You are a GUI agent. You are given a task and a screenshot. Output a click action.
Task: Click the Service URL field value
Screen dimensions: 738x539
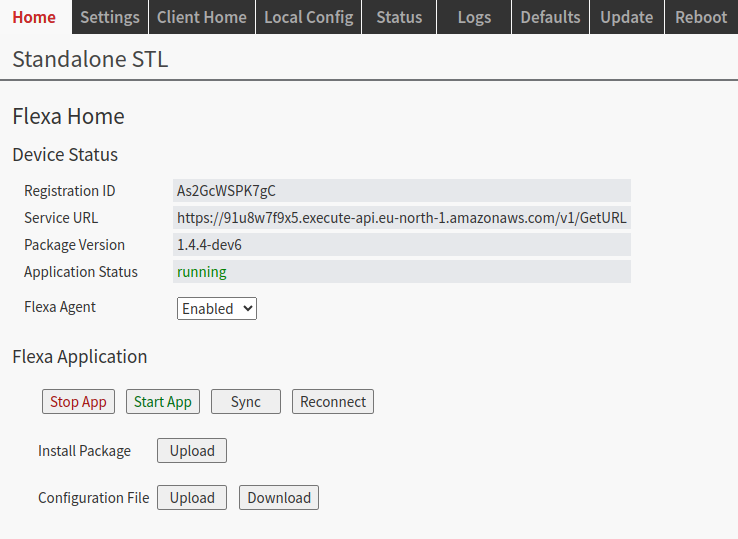(402, 218)
